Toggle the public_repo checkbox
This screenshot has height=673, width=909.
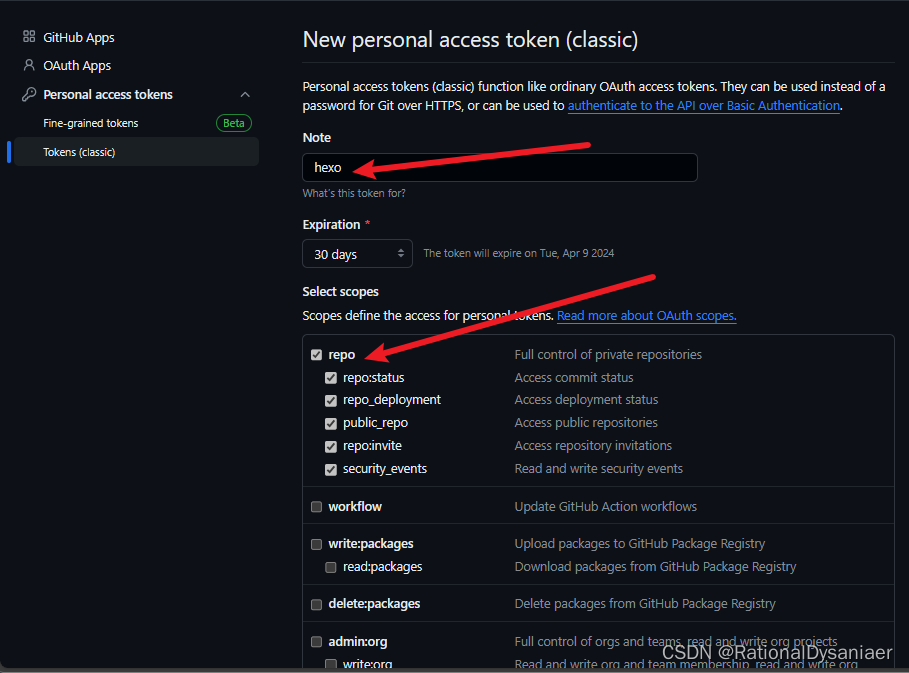tap(331, 424)
